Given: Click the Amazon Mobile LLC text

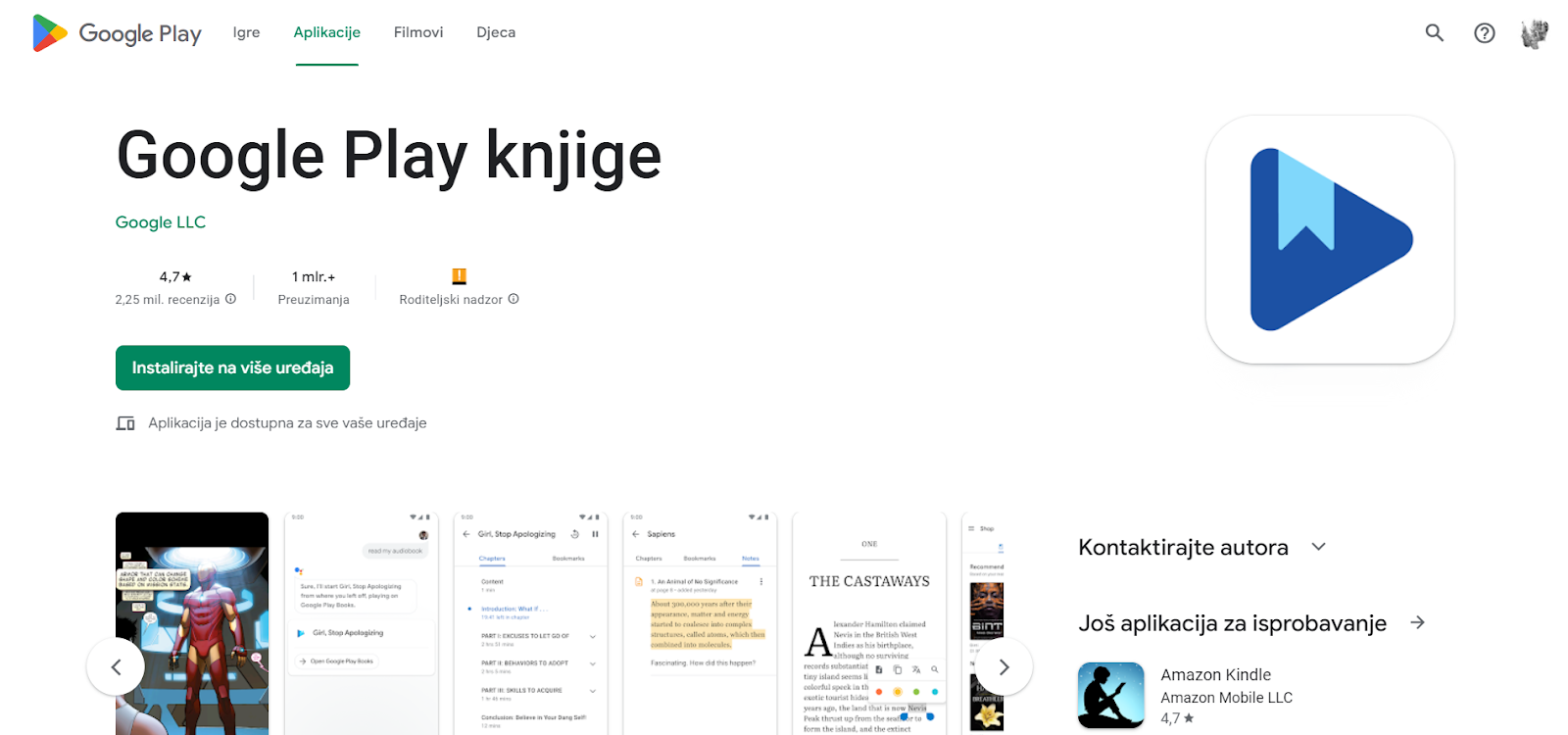Looking at the screenshot, I should (1226, 698).
